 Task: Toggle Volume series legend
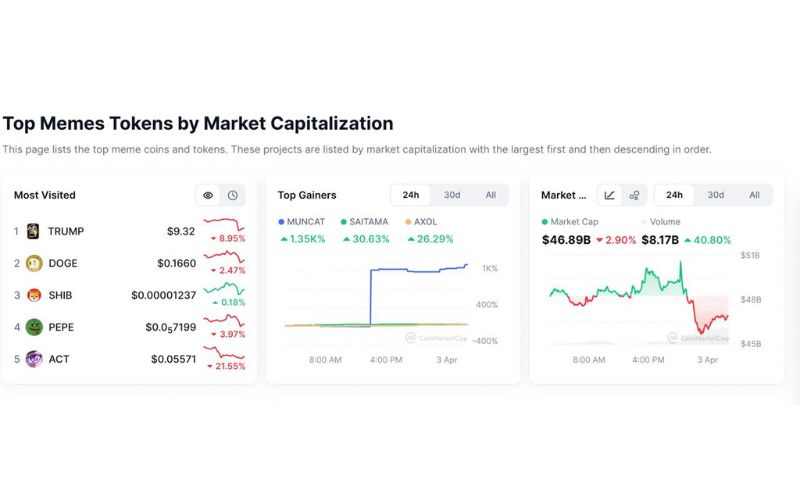coord(661,222)
